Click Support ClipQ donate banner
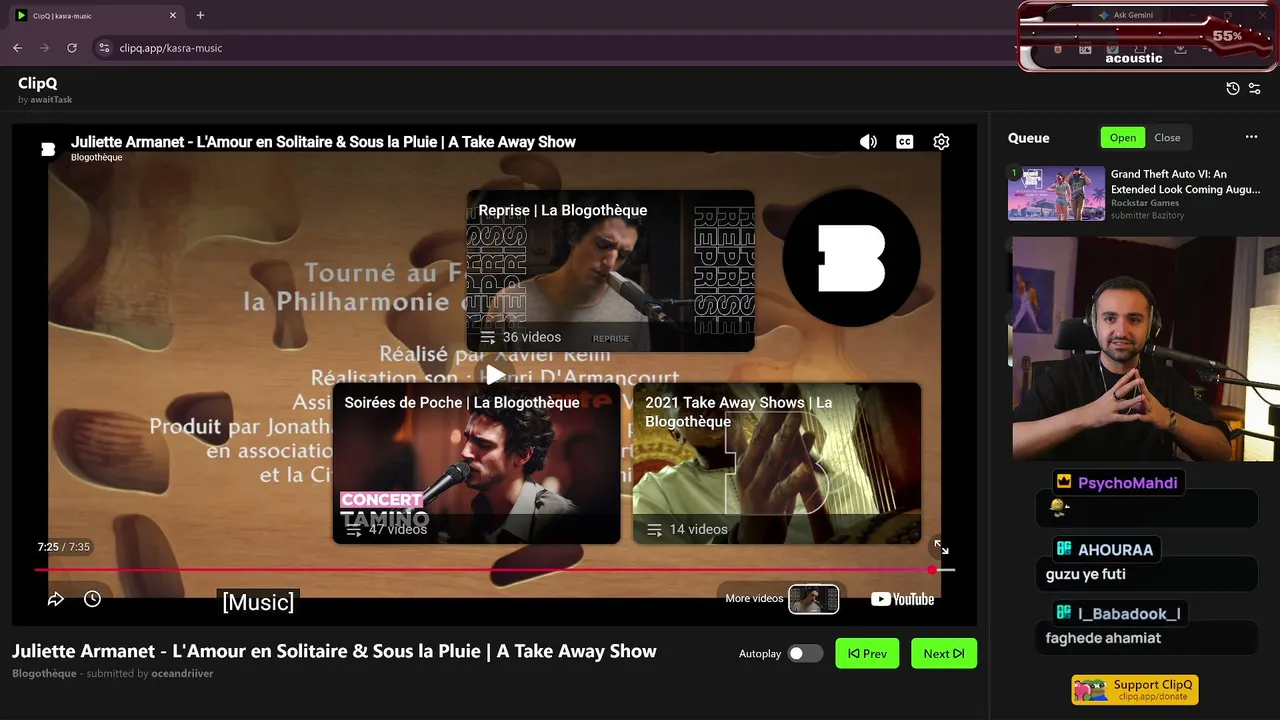The width and height of the screenshot is (1280, 720). 1135,690
